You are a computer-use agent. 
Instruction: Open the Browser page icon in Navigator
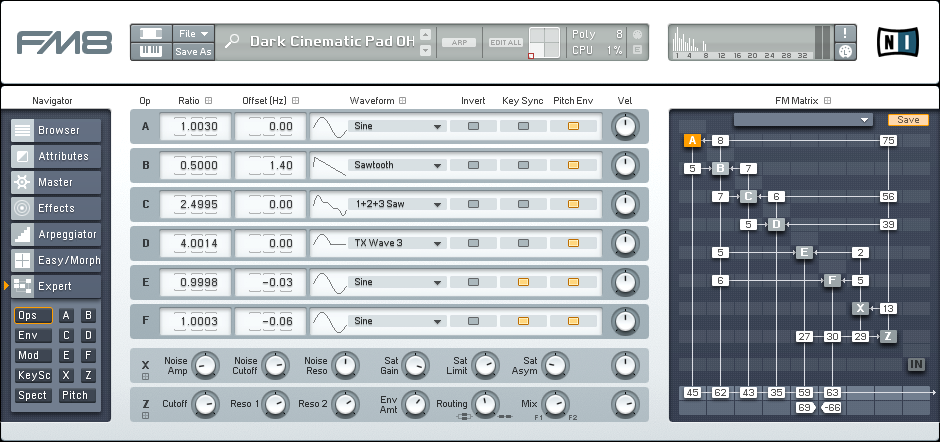[x=23, y=130]
